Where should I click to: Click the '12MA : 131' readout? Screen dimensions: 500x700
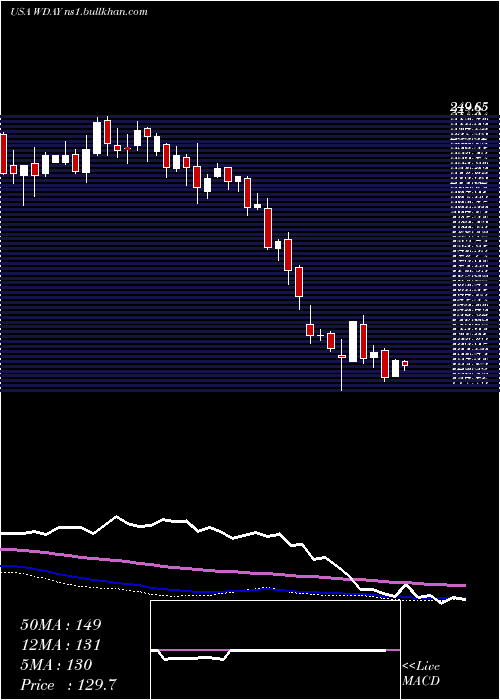60,645
